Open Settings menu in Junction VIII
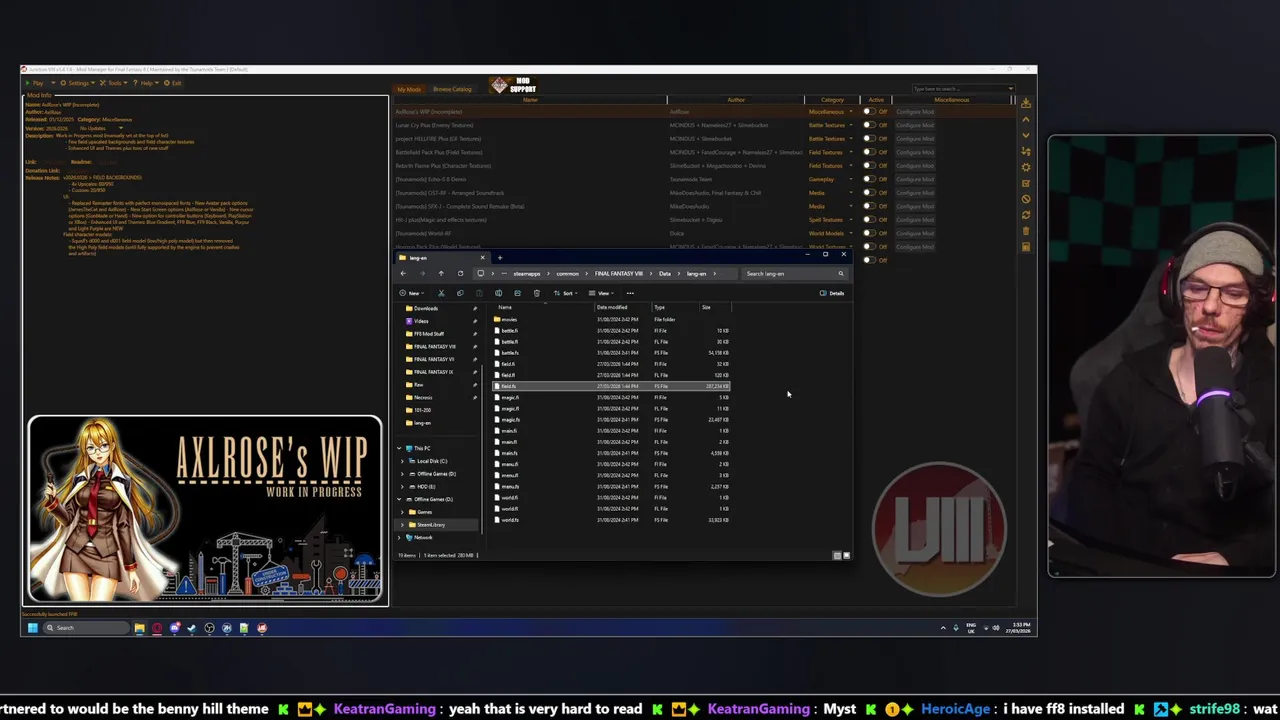Image resolution: width=1280 pixels, height=720 pixels. 78,83
